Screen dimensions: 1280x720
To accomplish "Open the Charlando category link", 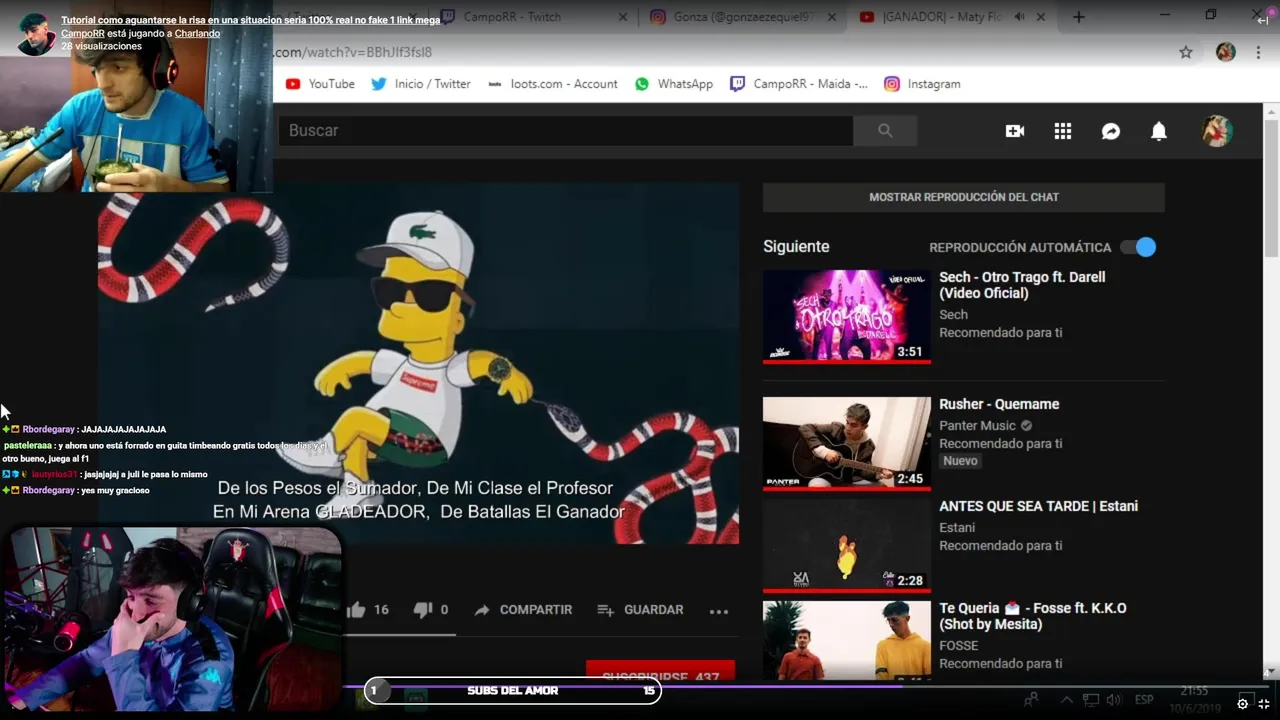I will tap(198, 33).
